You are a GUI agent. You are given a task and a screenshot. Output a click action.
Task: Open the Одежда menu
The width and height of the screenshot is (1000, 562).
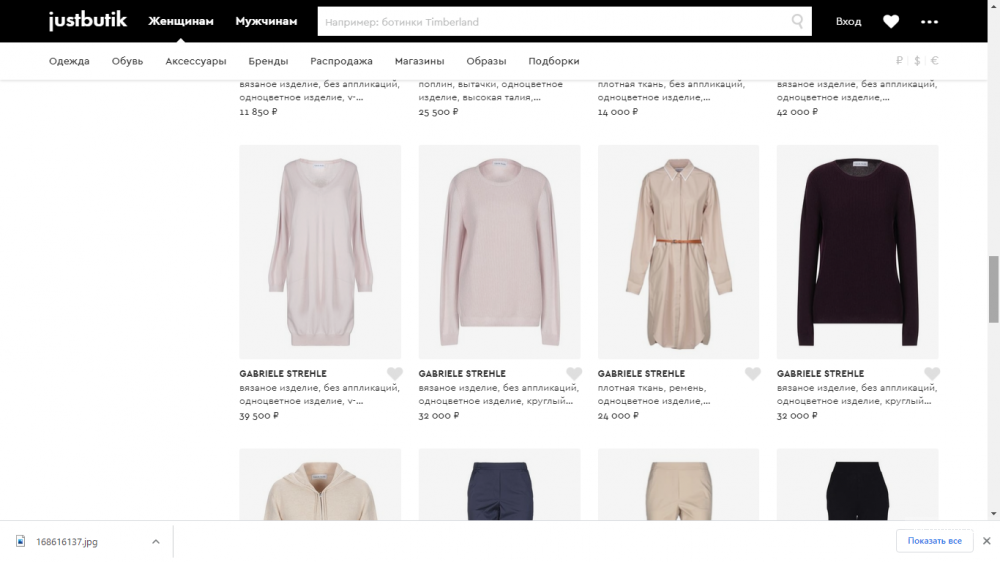pos(70,61)
